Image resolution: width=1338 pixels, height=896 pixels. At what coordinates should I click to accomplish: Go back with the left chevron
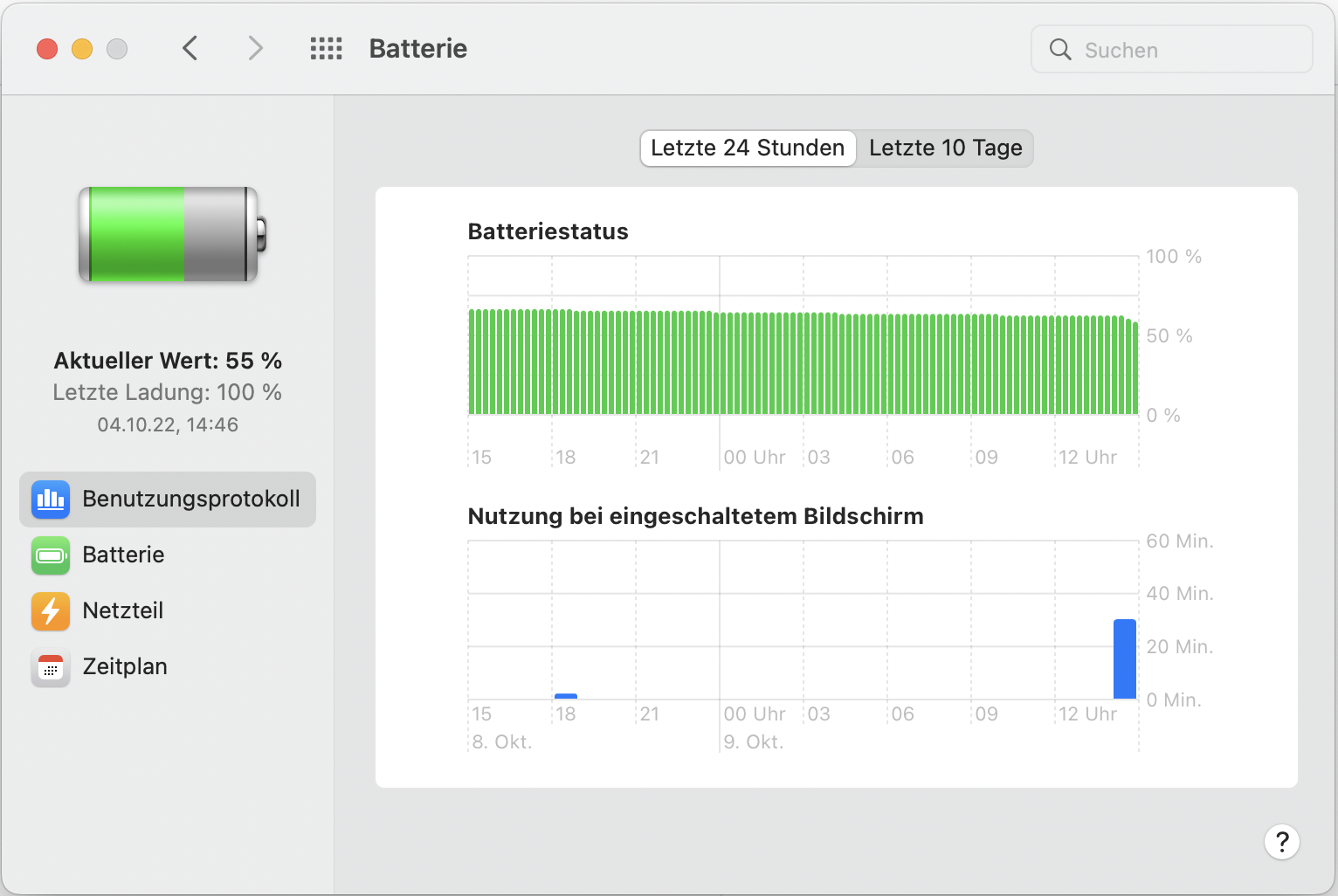pyautogui.click(x=190, y=49)
